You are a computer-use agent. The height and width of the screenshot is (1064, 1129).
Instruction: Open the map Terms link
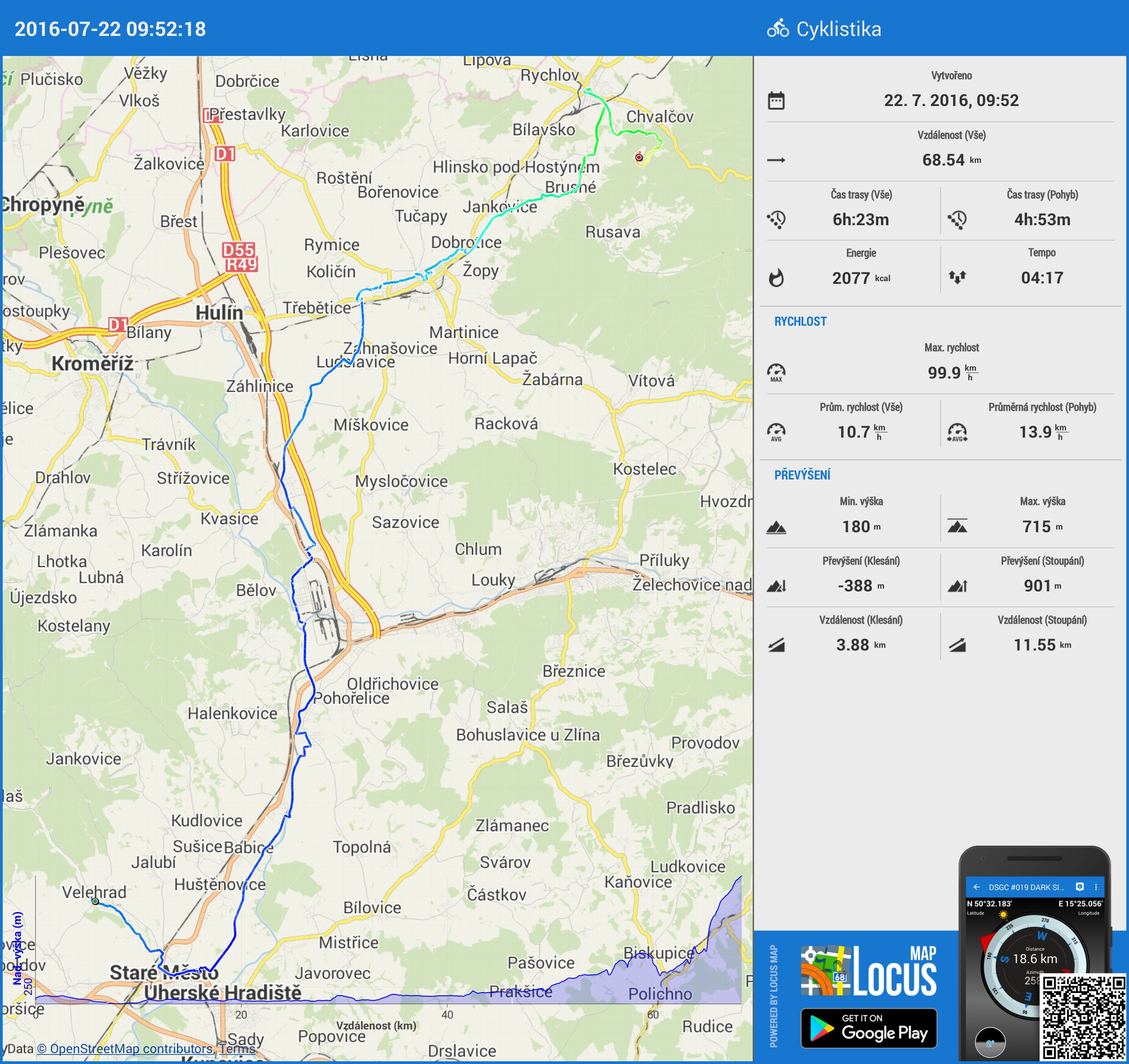tap(237, 1049)
